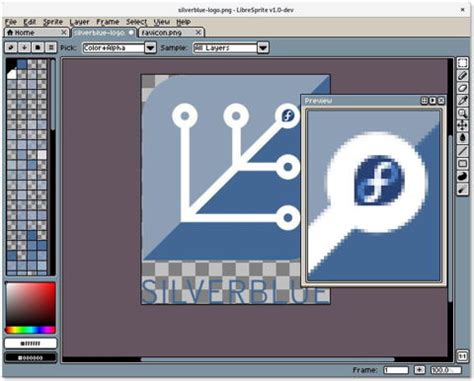The height and width of the screenshot is (381, 474).
Task: Switch to the silverblue-logo tab
Action: [103, 32]
